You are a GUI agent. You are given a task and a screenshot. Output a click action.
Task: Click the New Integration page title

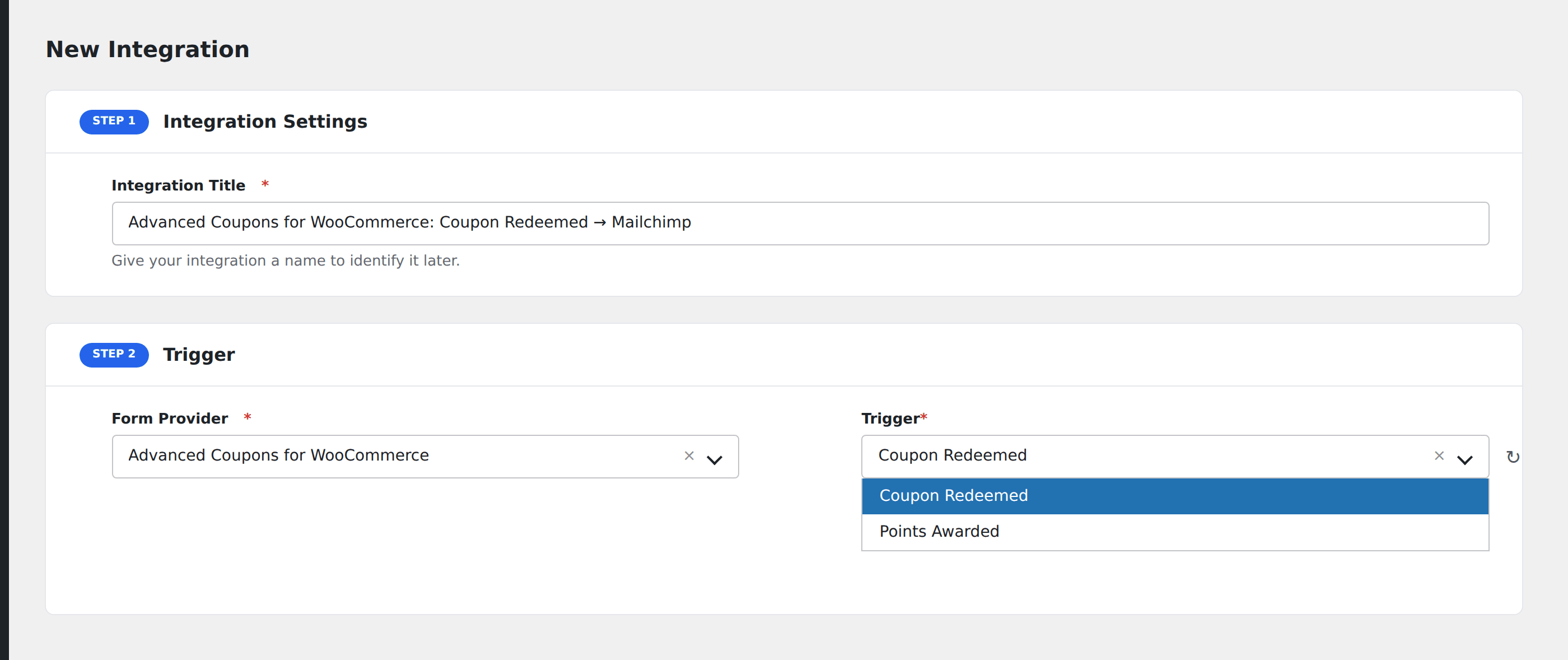pyautogui.click(x=147, y=49)
